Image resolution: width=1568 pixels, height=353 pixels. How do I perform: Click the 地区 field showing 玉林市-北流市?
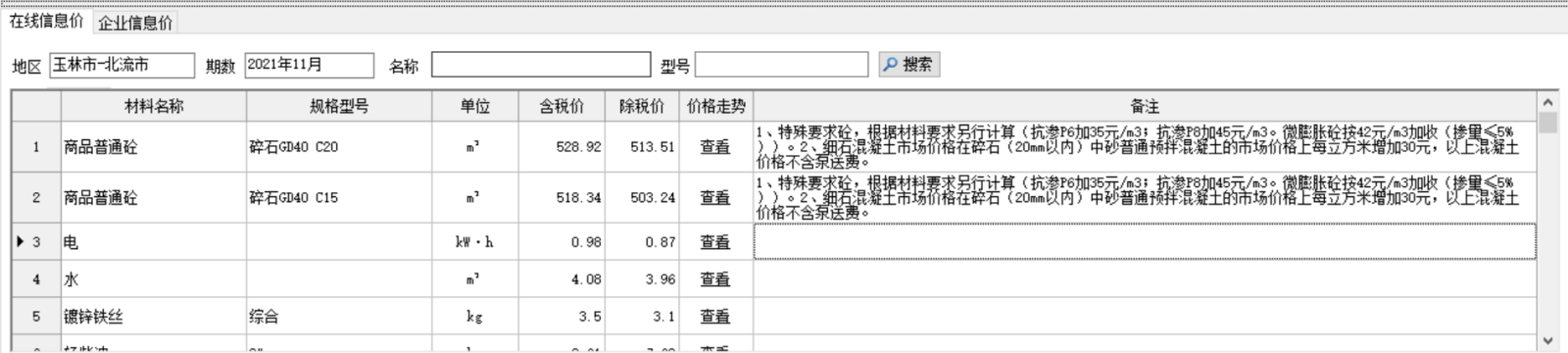pyautogui.click(x=122, y=65)
